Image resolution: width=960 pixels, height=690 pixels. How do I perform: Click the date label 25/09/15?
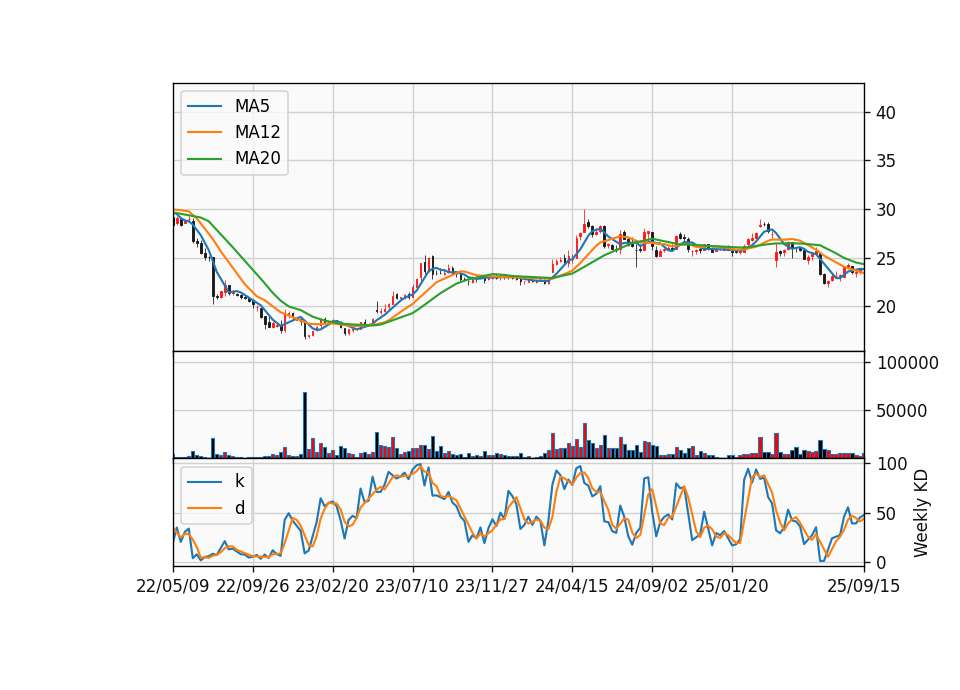864,586
